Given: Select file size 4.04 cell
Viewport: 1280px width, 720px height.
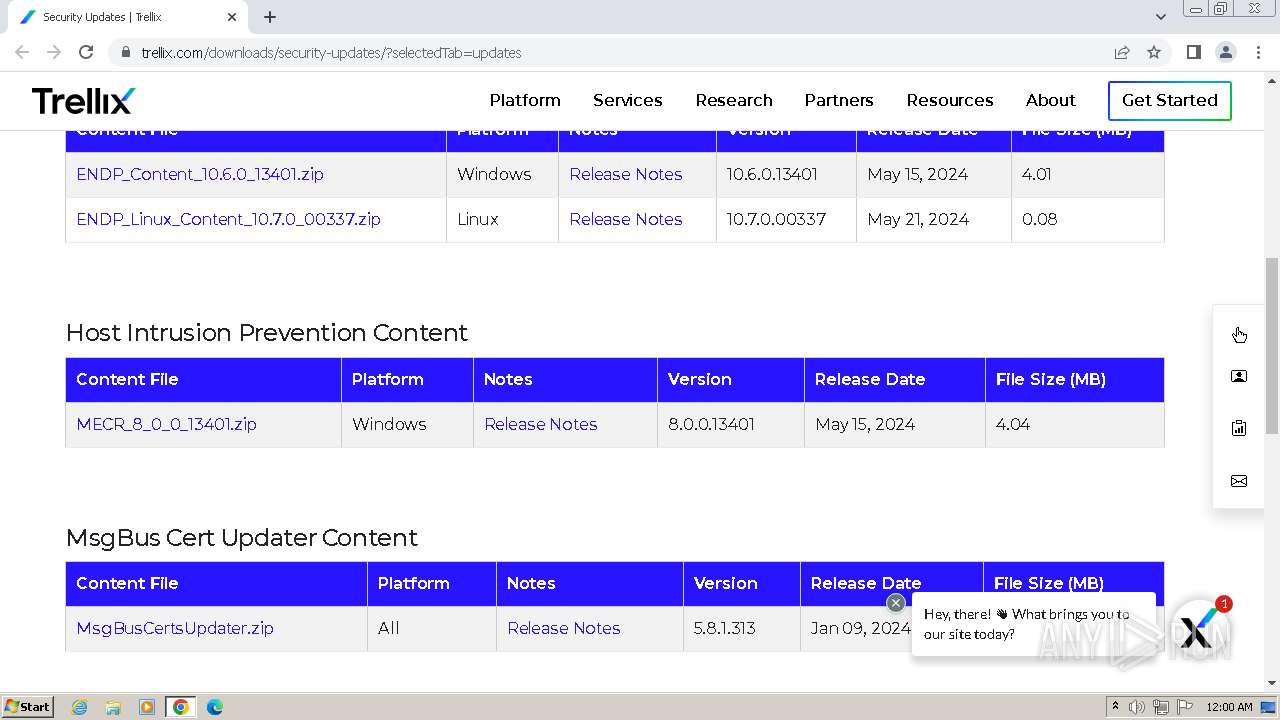Looking at the screenshot, I should tap(1075, 424).
